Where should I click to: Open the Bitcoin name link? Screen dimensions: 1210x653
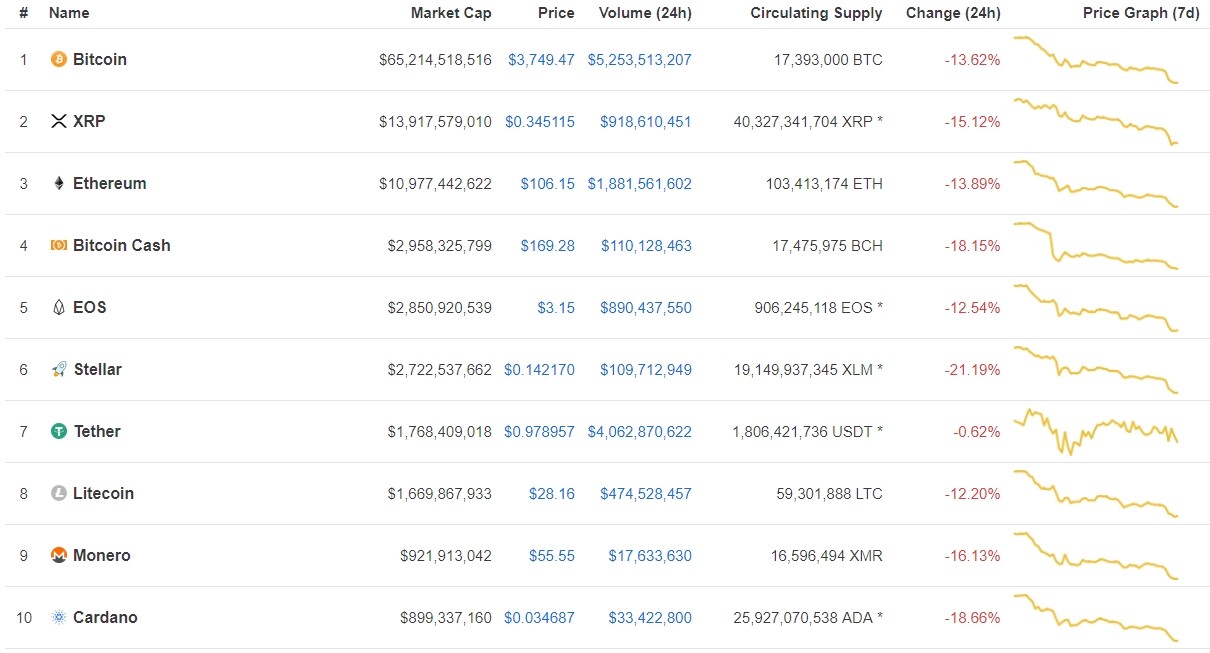(100, 60)
